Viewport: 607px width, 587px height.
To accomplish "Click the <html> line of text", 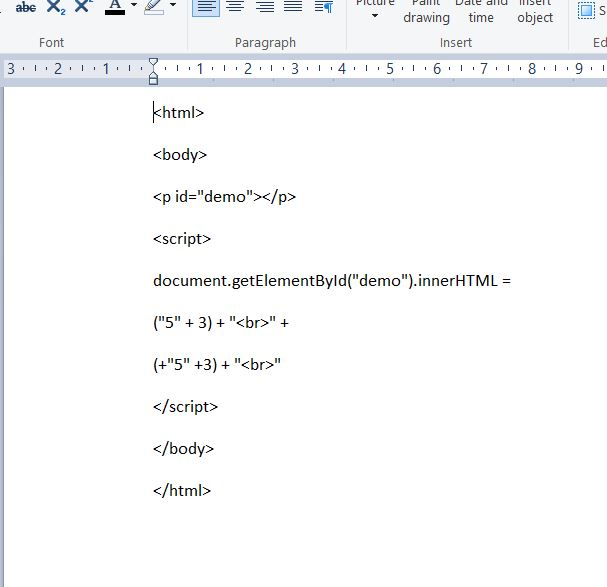I will pyautogui.click(x=178, y=113).
